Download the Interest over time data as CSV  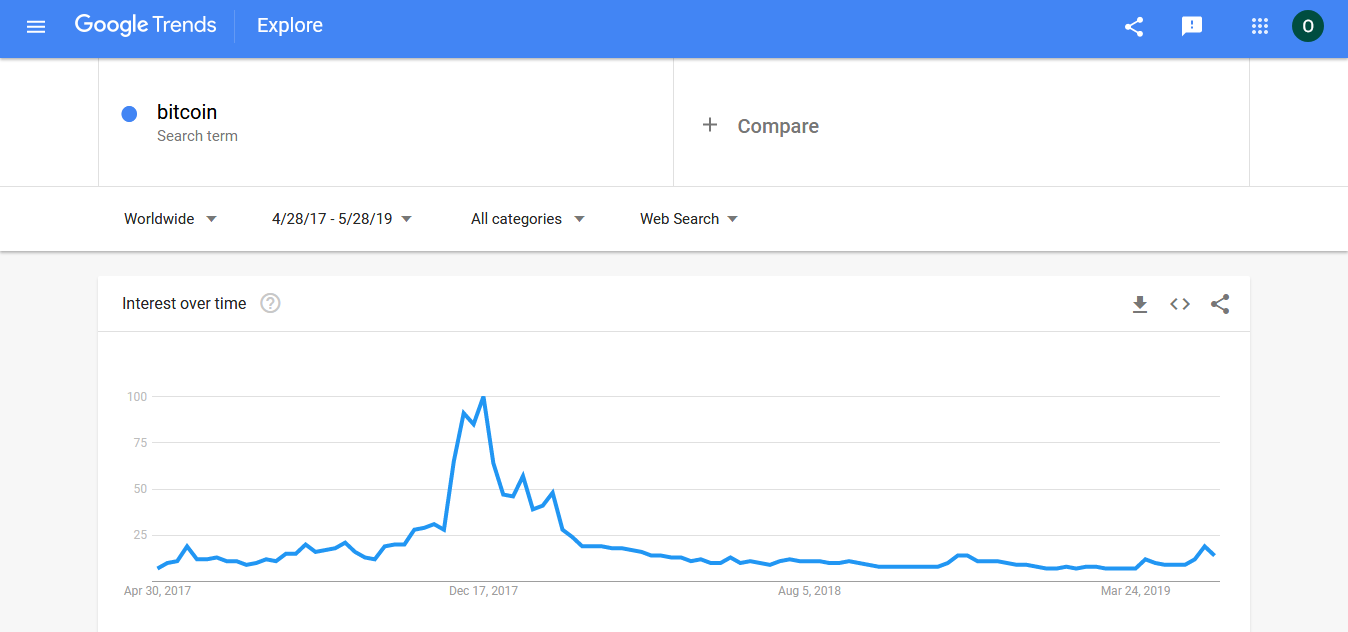[1140, 304]
